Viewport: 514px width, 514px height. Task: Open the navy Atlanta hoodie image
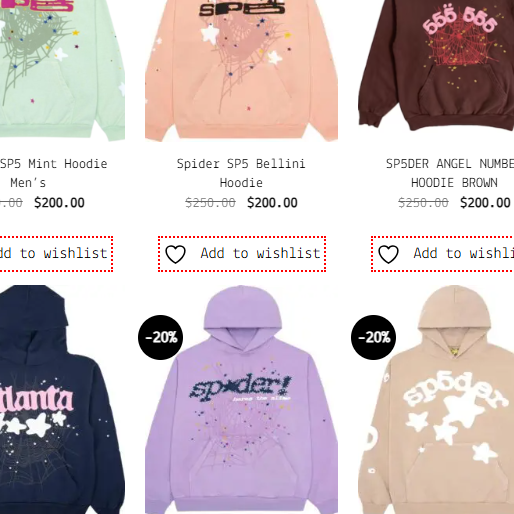[x=62, y=399]
